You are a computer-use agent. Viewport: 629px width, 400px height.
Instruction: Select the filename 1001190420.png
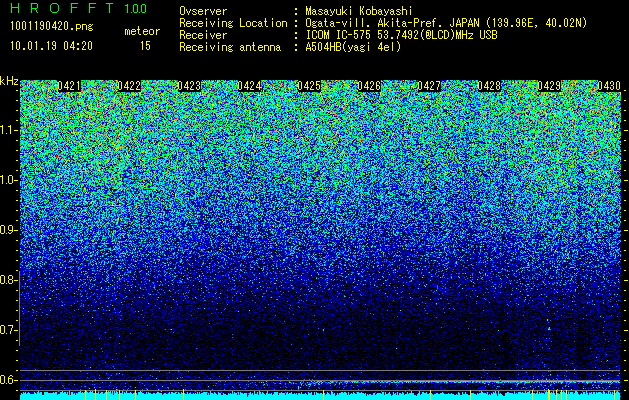(x=52, y=27)
